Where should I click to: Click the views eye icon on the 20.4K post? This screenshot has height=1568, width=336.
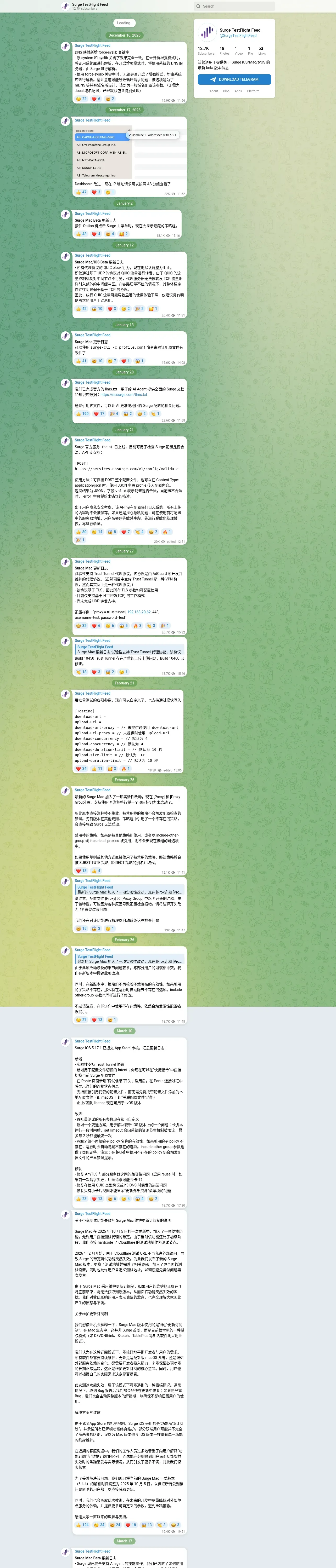click(x=173, y=315)
